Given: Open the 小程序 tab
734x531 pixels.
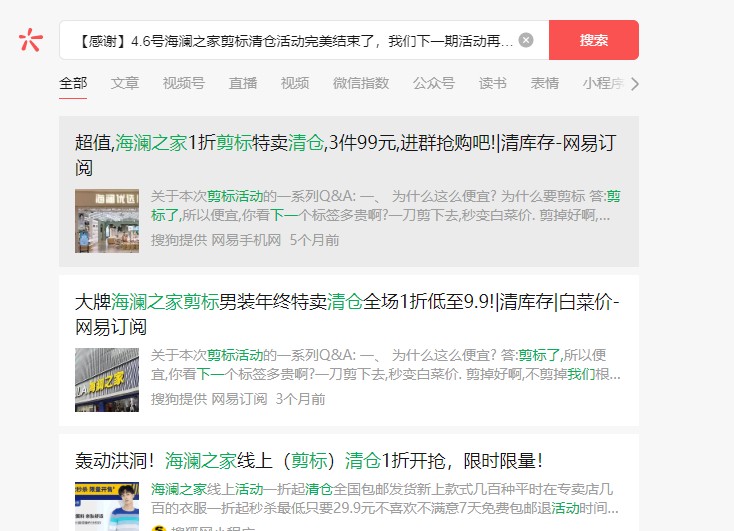Looking at the screenshot, I should tap(603, 83).
